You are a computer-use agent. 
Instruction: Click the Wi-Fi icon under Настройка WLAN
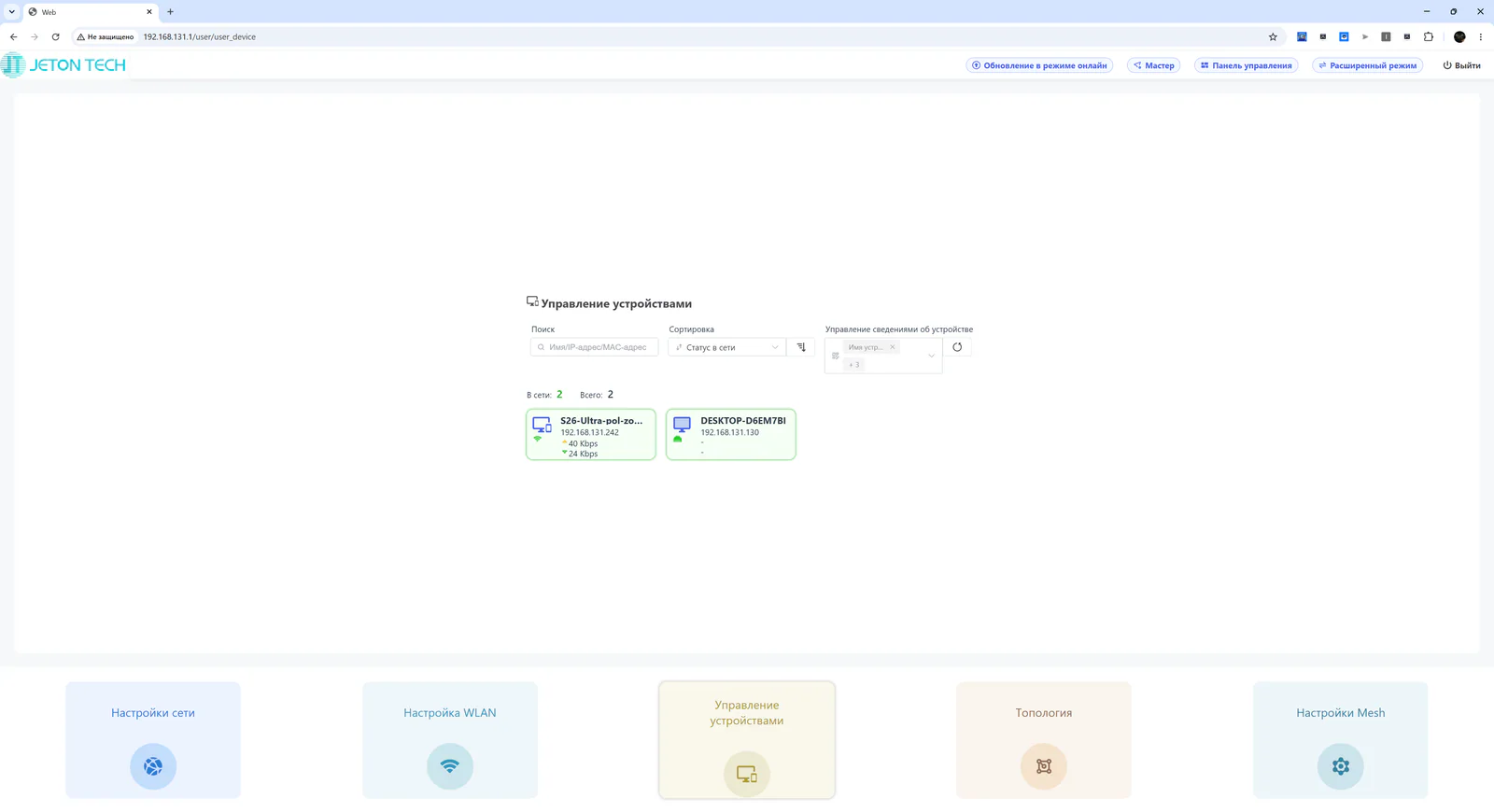pos(450,766)
